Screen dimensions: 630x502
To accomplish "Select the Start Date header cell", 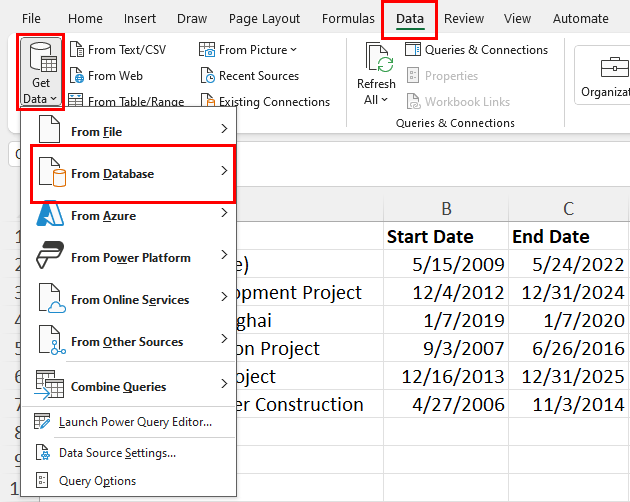I will [446, 236].
